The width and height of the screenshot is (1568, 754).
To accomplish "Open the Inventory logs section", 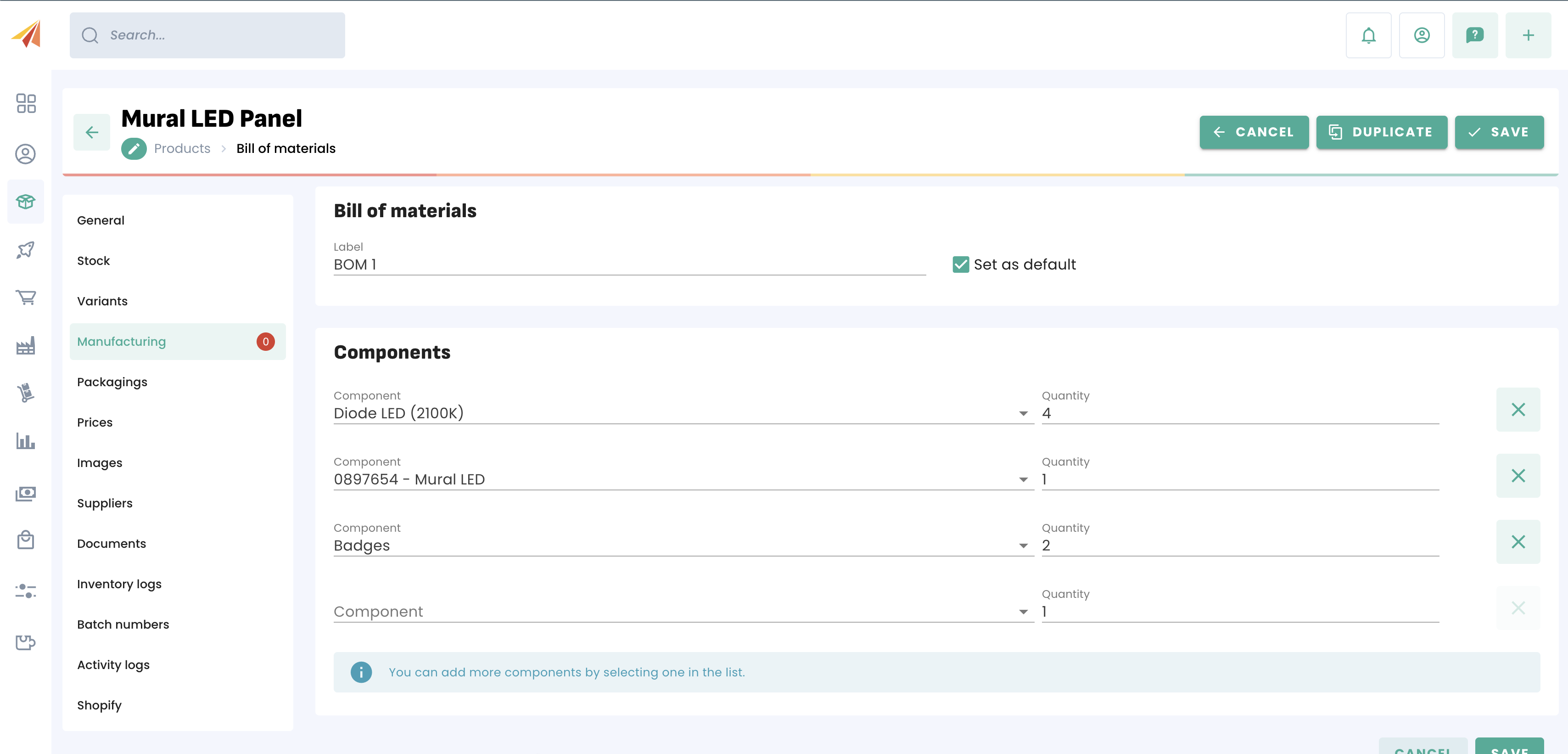I will pyautogui.click(x=119, y=584).
